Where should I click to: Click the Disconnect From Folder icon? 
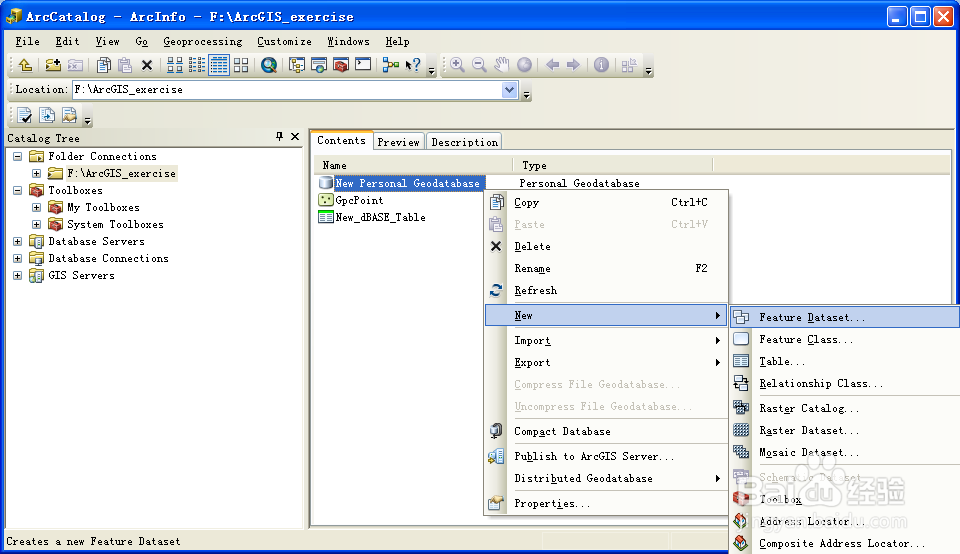75,65
